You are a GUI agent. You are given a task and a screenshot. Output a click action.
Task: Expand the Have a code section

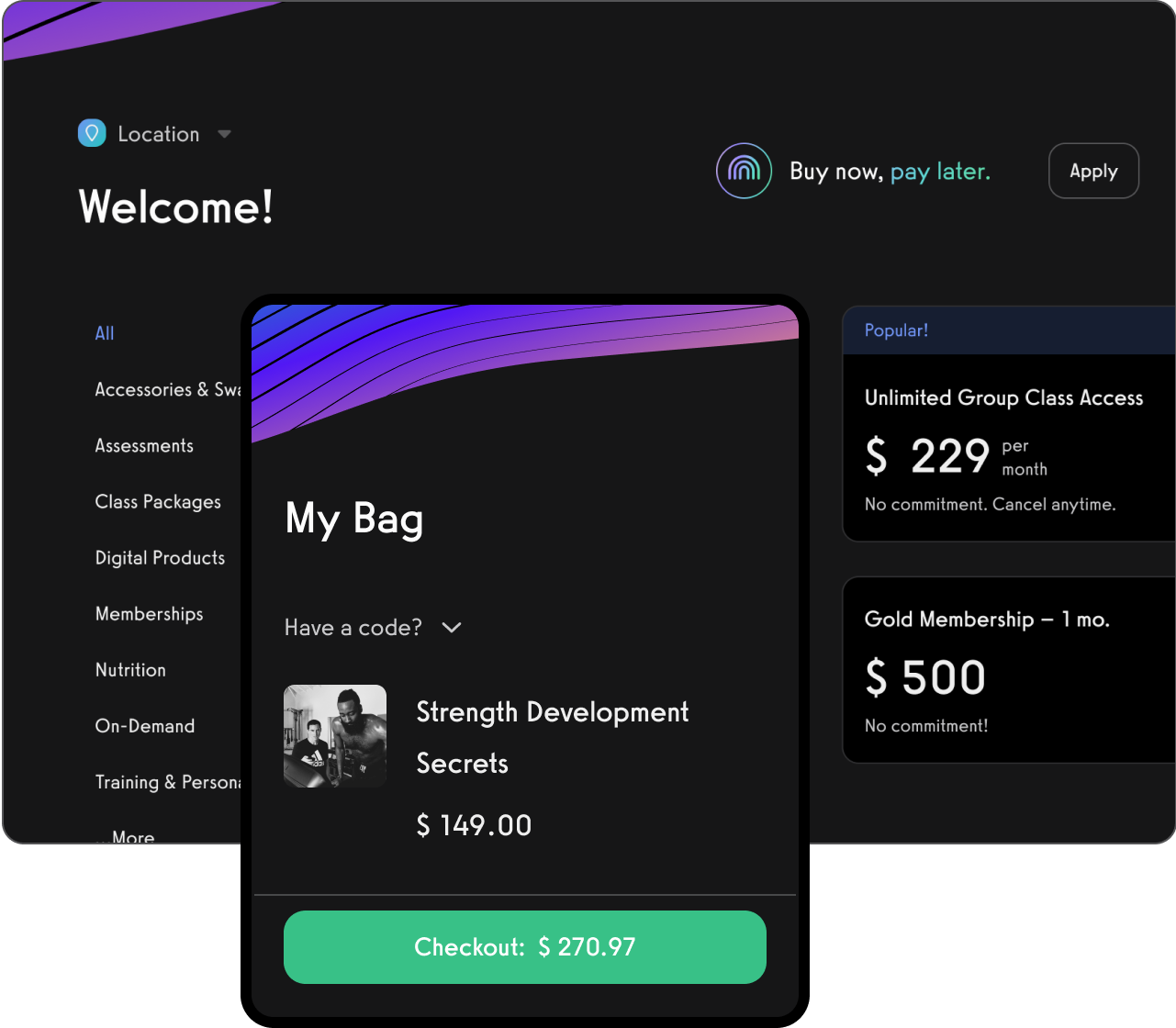pyautogui.click(x=373, y=628)
